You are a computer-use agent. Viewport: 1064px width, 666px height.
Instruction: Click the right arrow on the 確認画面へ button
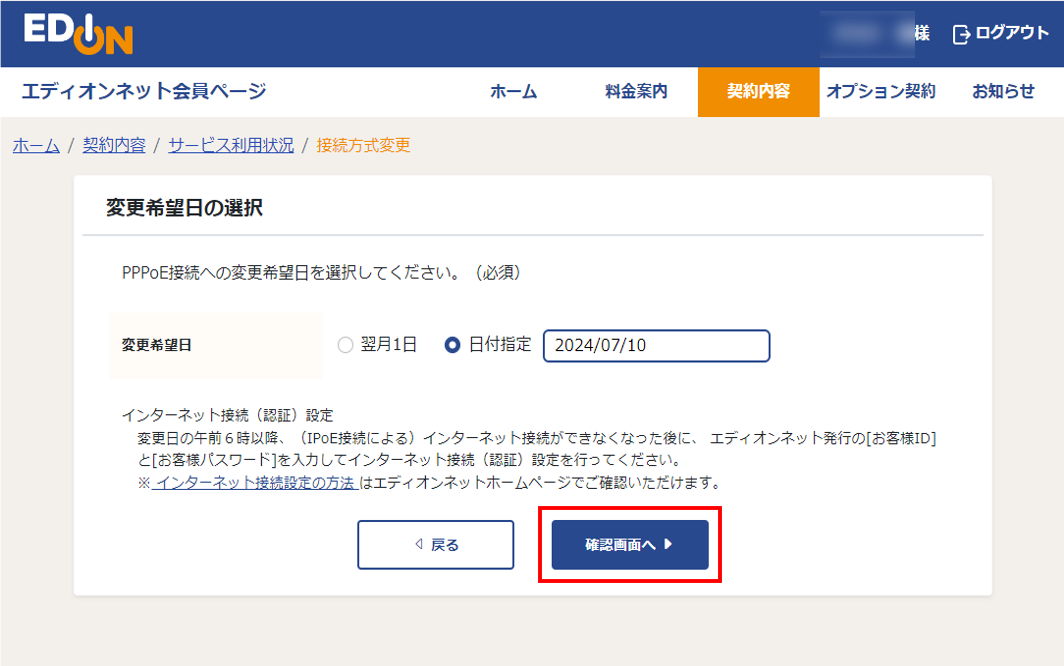coord(666,544)
